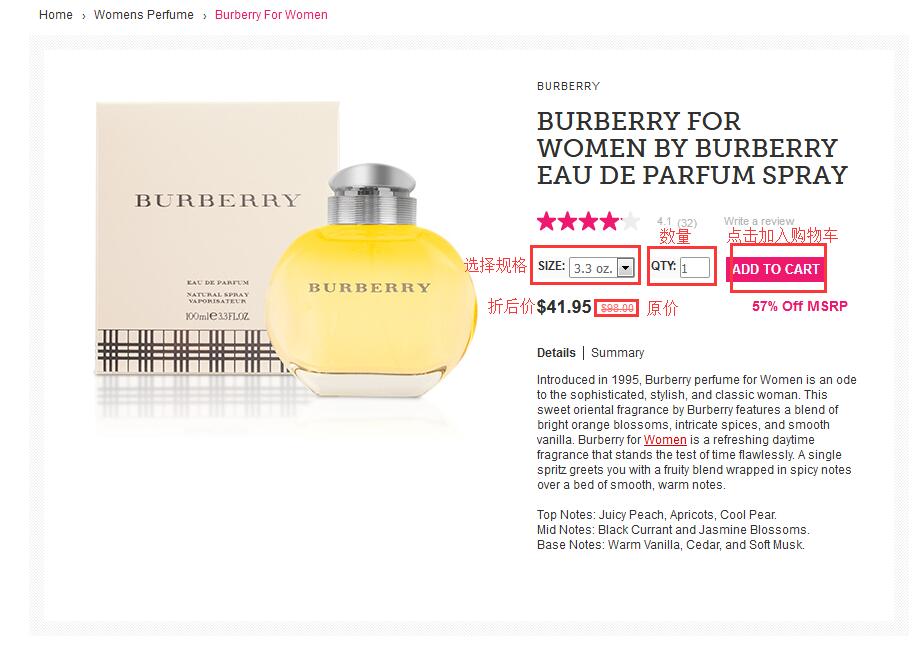Click the BURBERRY brand name label

(x=569, y=87)
